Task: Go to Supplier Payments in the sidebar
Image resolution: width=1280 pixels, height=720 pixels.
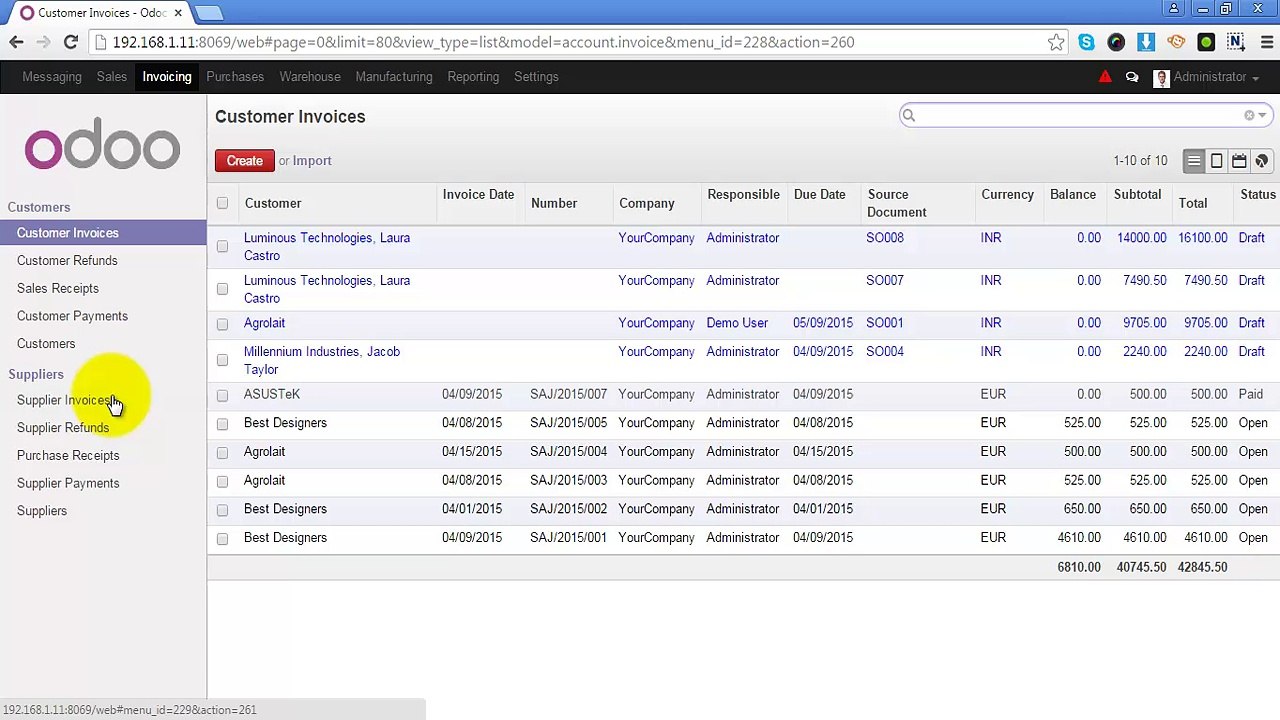Action: coord(68,483)
